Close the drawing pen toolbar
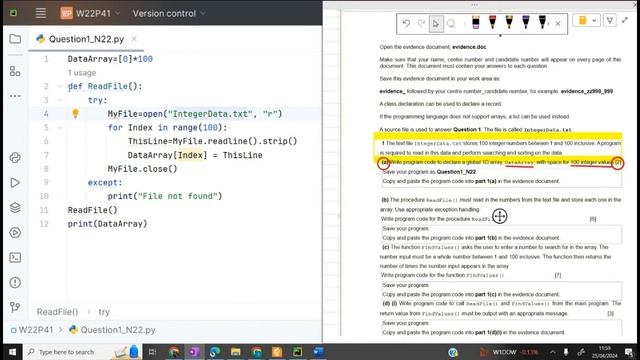The width and height of the screenshot is (640, 360). pos(558,24)
